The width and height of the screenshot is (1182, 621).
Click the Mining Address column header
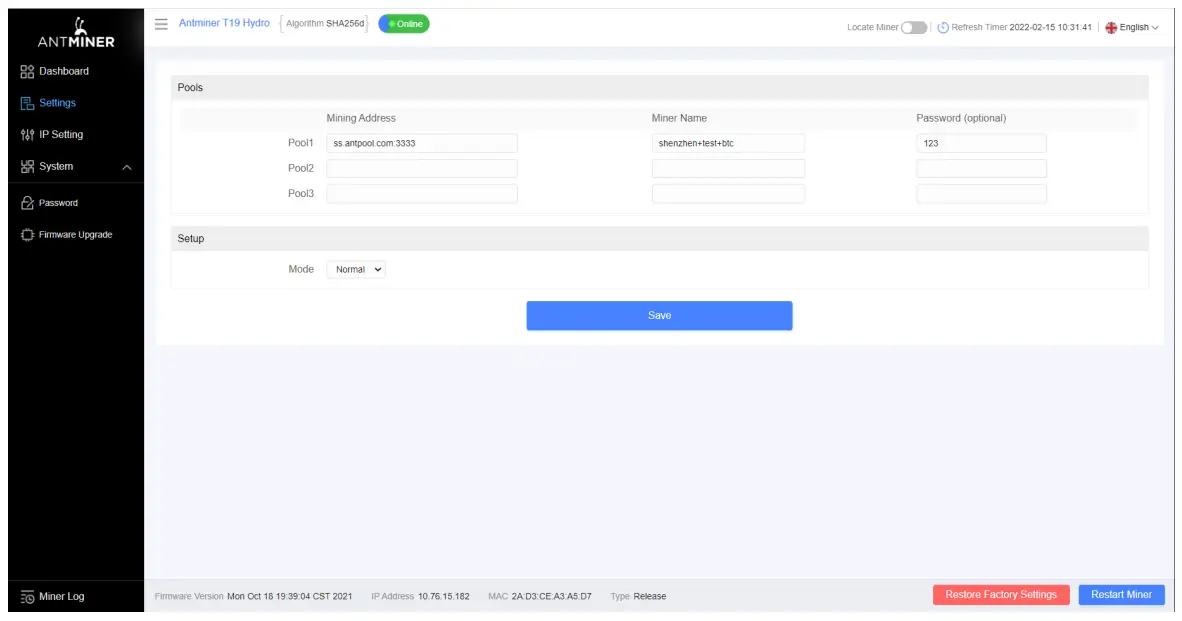[360, 118]
